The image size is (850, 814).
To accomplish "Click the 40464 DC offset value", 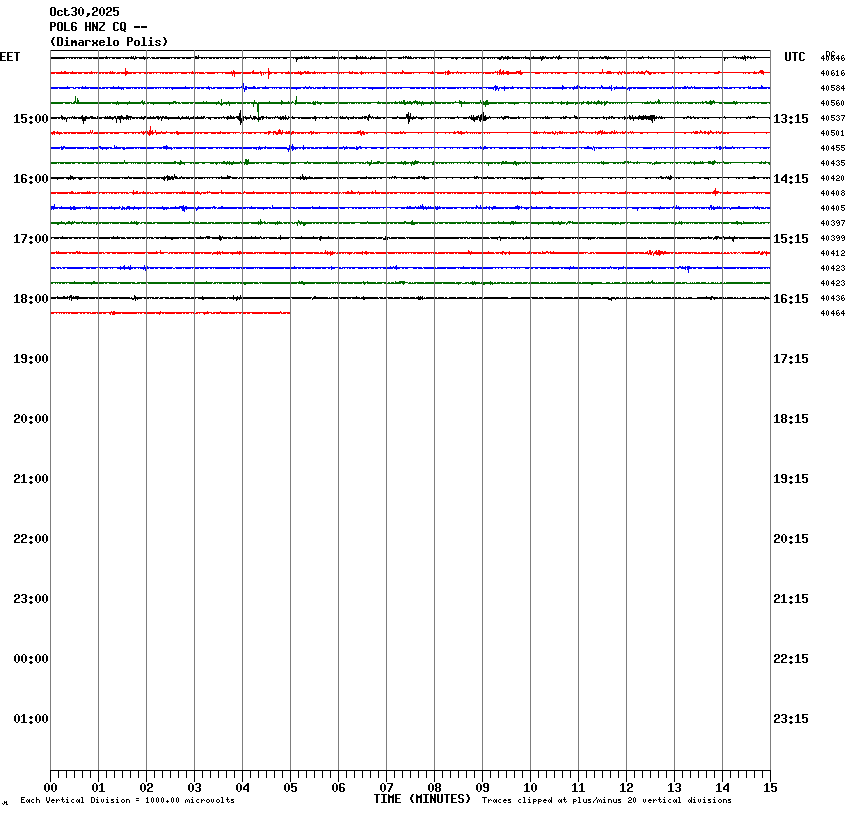I will pyautogui.click(x=832, y=313).
